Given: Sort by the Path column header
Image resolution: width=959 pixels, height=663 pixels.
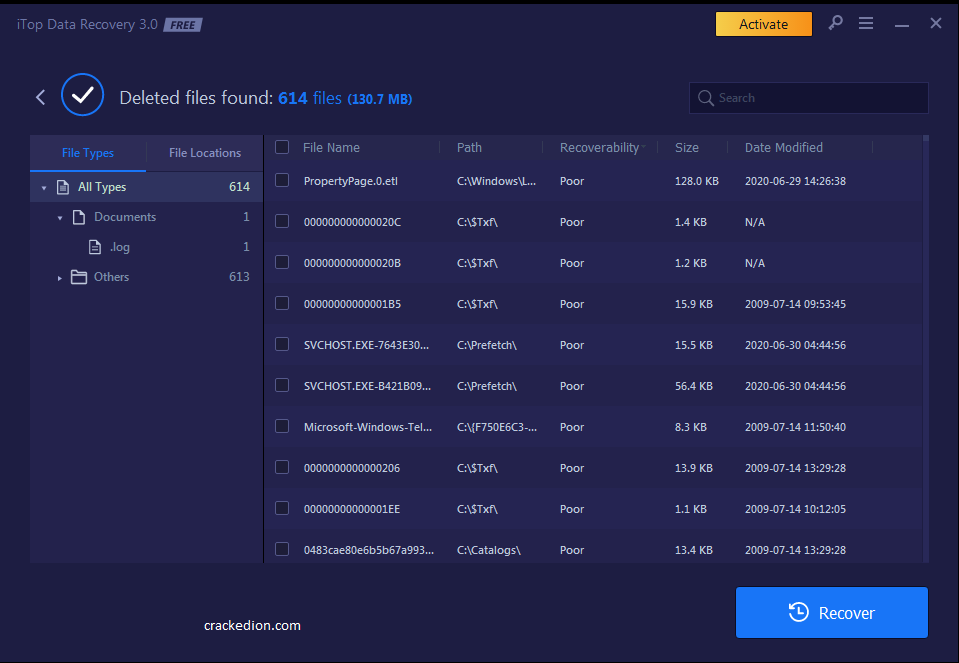Looking at the screenshot, I should (469, 147).
